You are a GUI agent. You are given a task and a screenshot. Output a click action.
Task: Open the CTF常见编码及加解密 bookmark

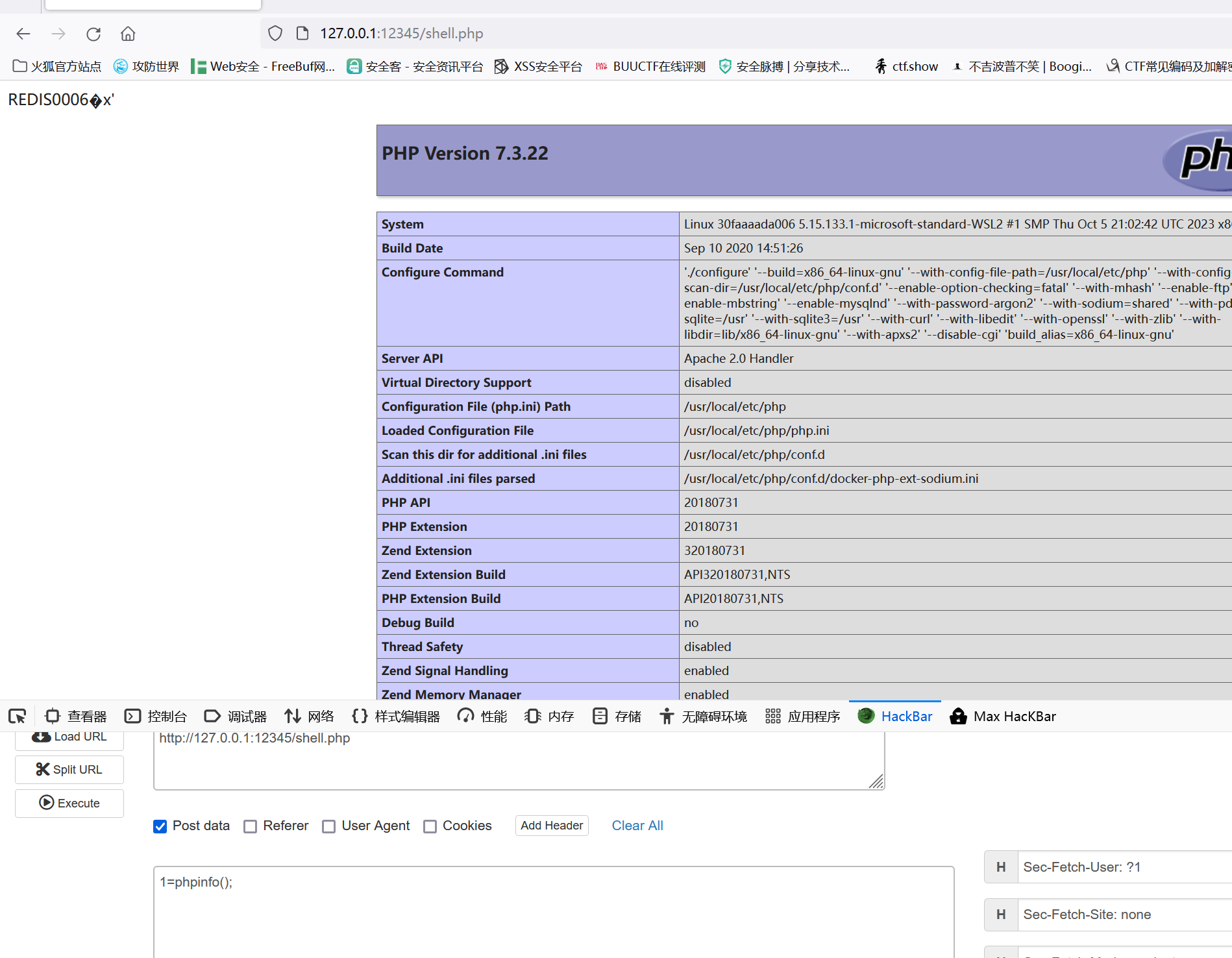coord(1168,66)
